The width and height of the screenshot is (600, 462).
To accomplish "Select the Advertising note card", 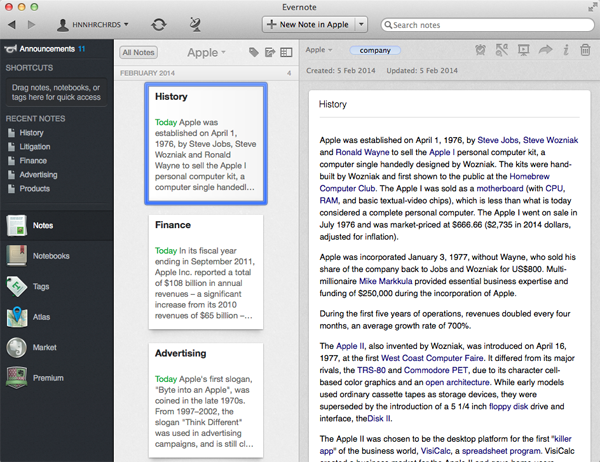I will coord(206,400).
